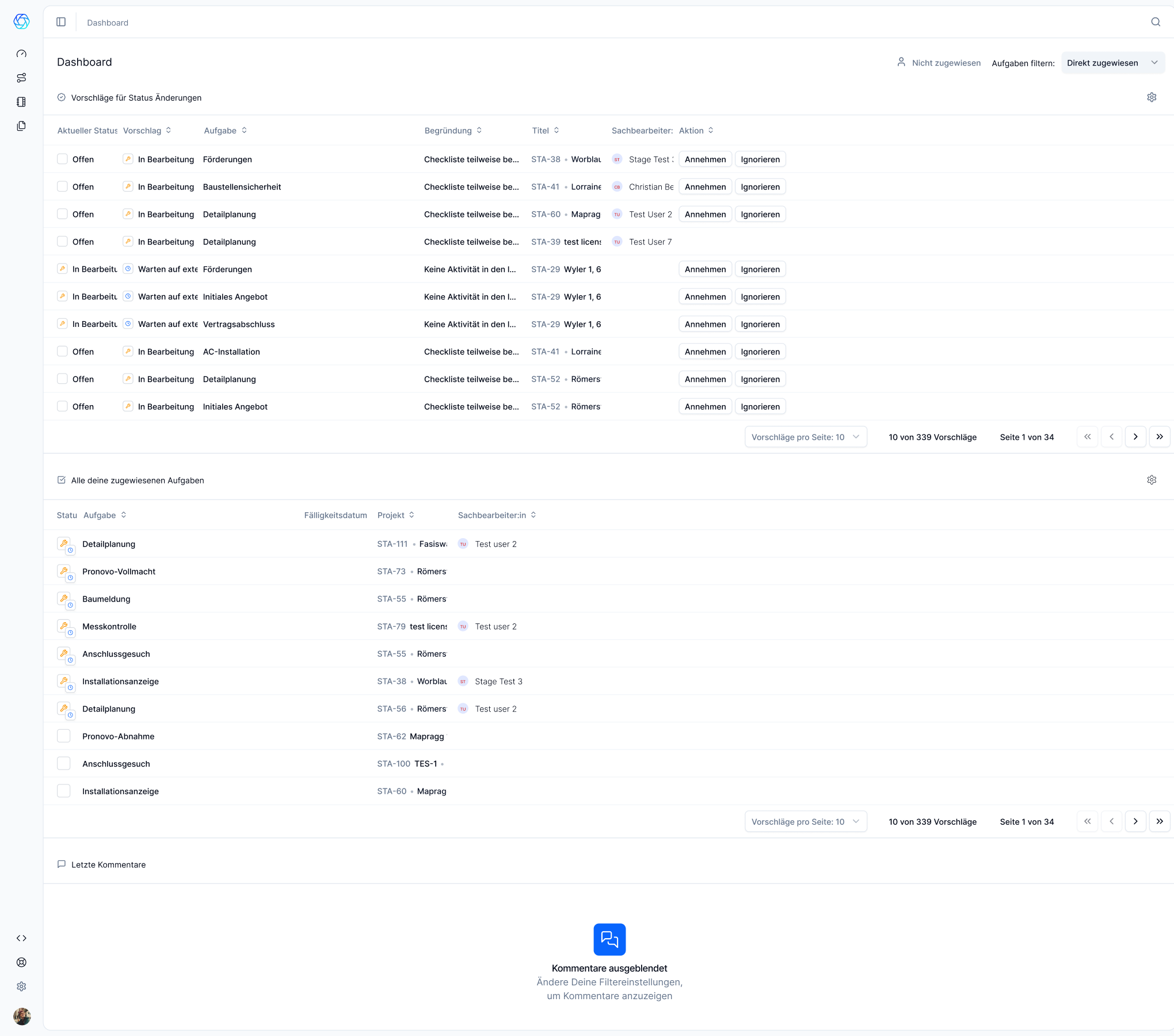Screen dimensions: 1174x1036
Task: Open the help lifebuoy icon in sidebar
Action: [x=21, y=962]
